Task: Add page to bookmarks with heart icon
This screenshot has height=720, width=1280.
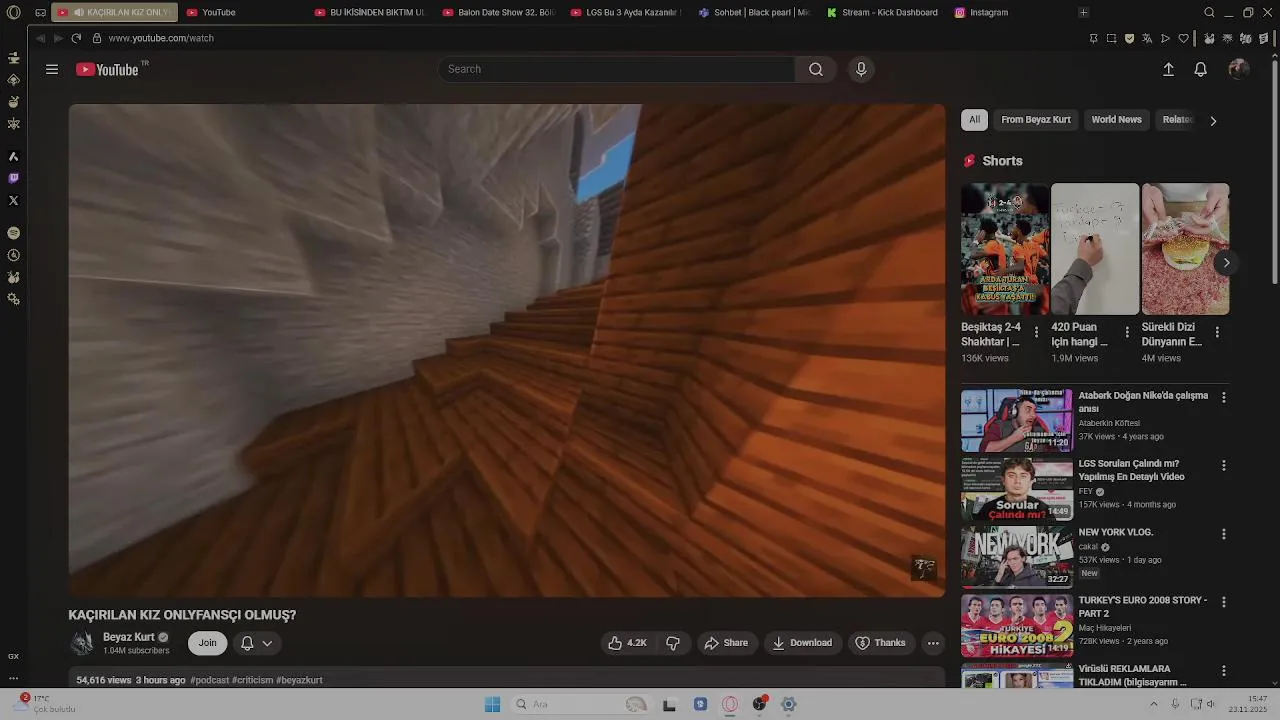Action: click(x=1183, y=38)
